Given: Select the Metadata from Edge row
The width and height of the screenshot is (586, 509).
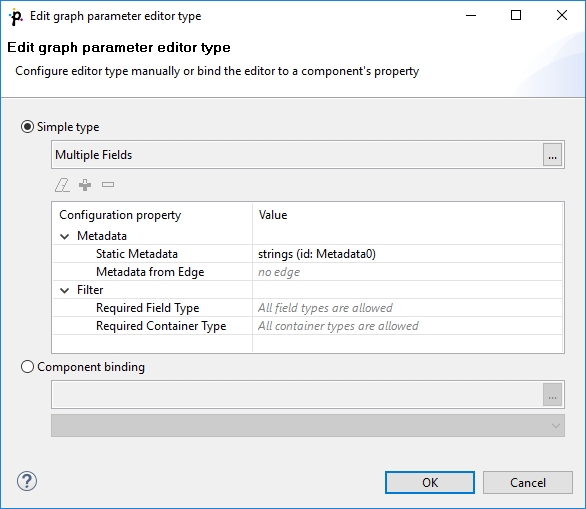Looking at the screenshot, I should 308,272.
